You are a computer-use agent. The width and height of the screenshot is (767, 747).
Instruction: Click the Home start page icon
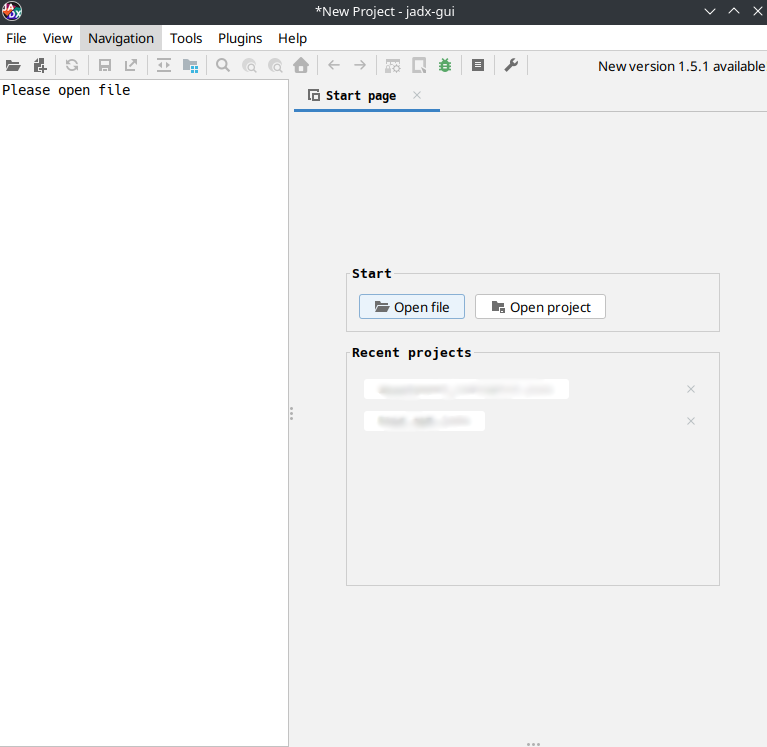[x=301, y=66]
